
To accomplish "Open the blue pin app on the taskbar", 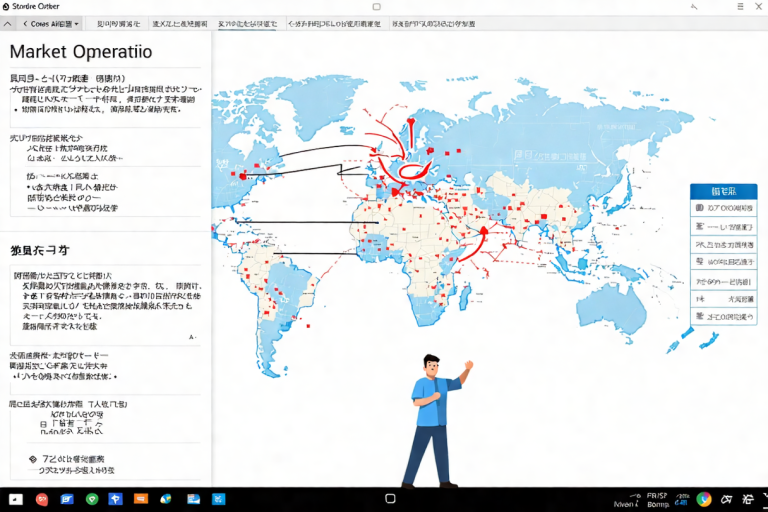I will tap(116, 499).
